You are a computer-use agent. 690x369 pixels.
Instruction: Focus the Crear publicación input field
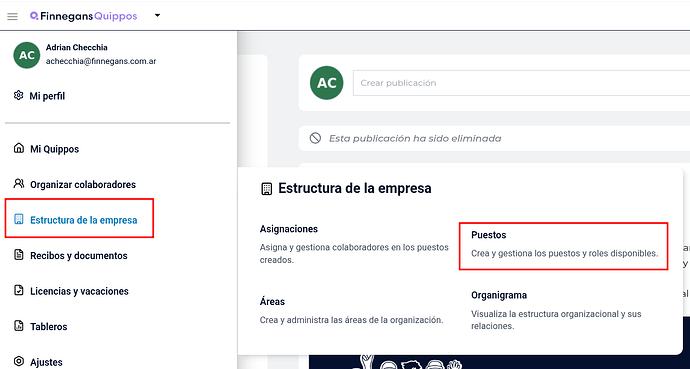521,83
